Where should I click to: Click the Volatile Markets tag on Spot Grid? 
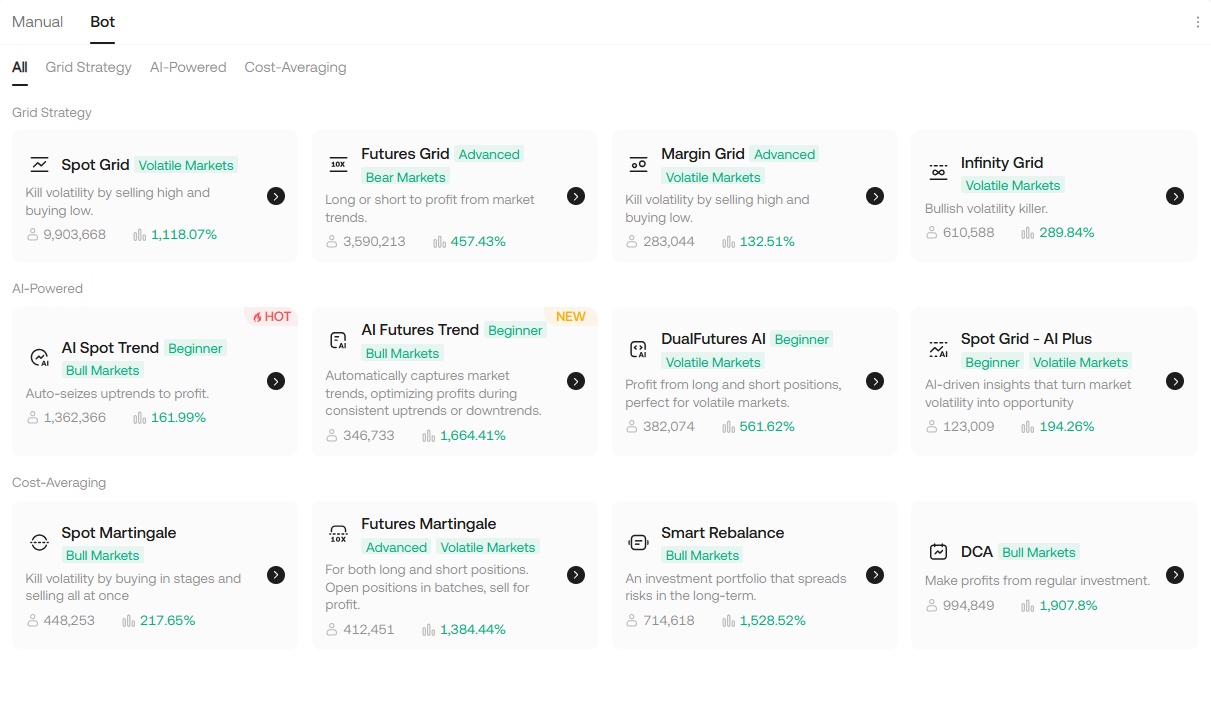[x=186, y=165]
